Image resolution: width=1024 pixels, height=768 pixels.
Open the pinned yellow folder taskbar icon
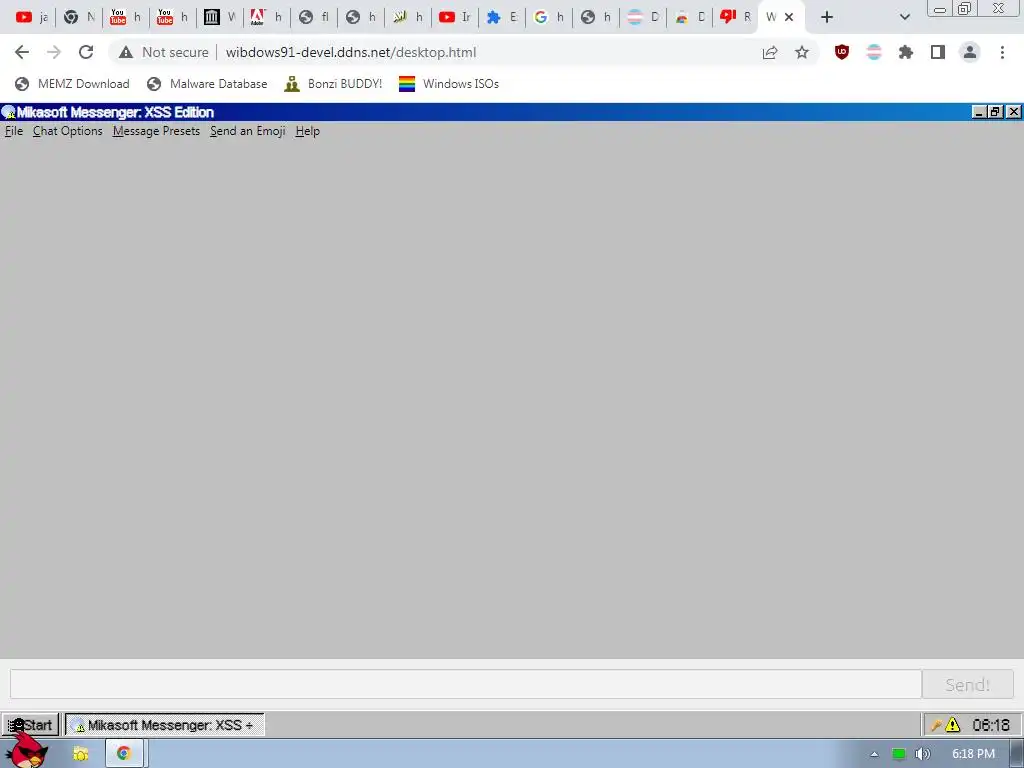coord(80,754)
